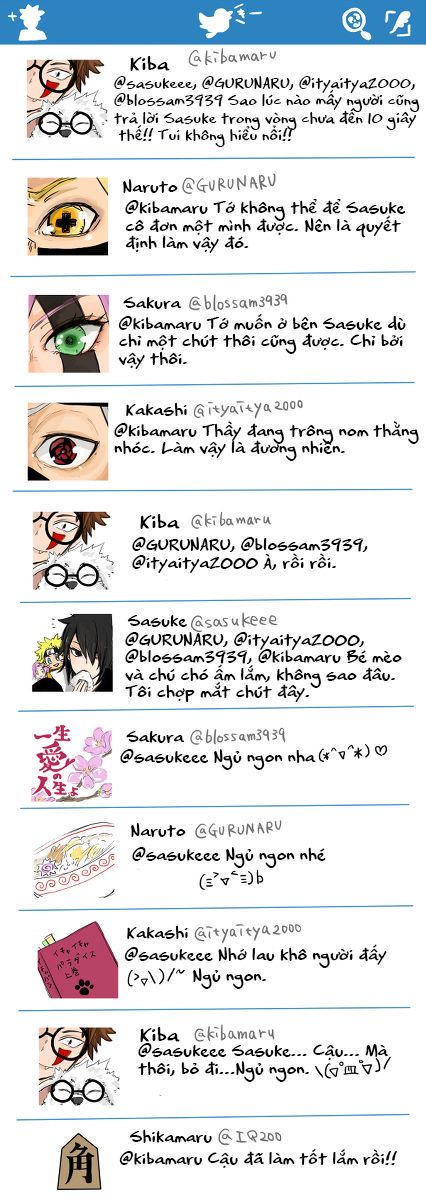The image size is (426, 1200).
Task: Open Sakura's green eye avatar
Action: click(69, 333)
